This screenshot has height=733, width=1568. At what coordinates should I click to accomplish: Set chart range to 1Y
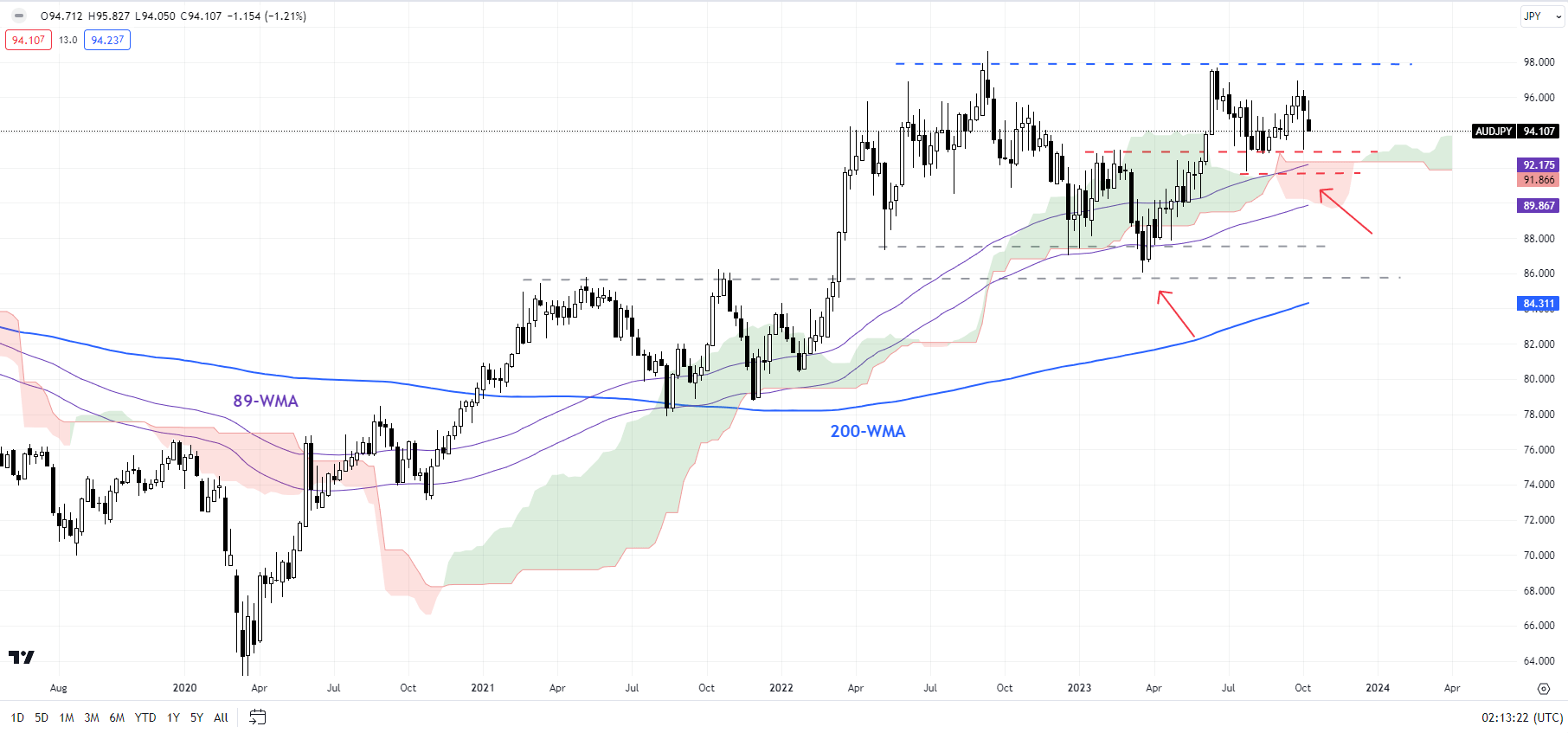pyautogui.click(x=173, y=717)
